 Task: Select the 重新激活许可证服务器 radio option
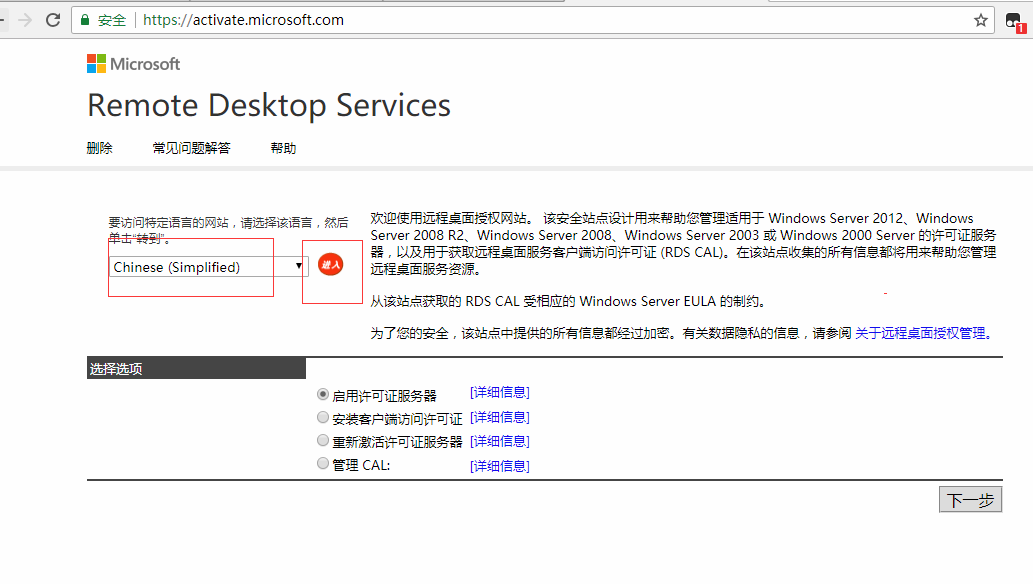[x=322, y=440]
